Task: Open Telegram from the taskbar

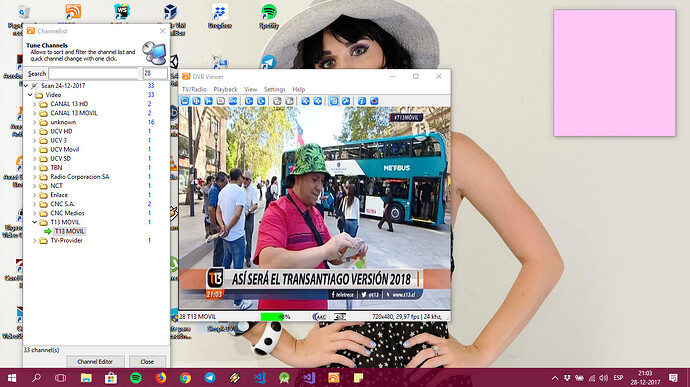Action: coord(210,378)
